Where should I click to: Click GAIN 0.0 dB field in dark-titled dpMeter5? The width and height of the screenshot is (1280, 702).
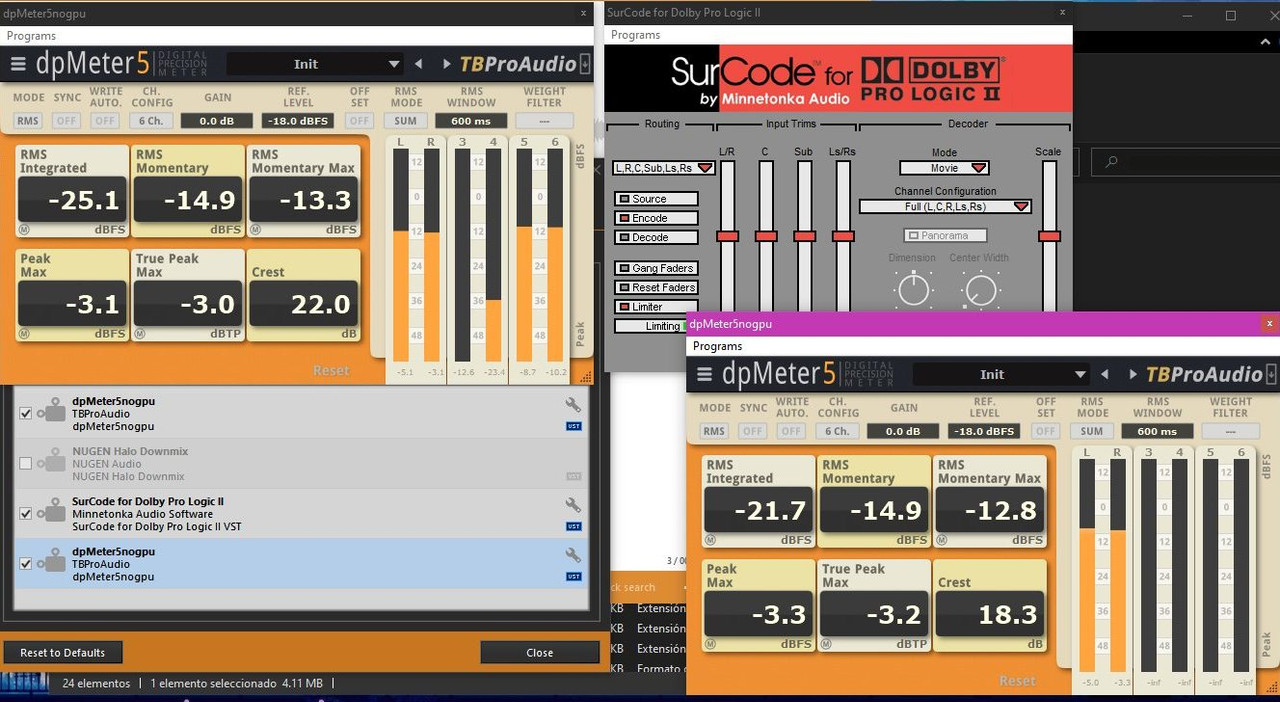tap(217, 121)
